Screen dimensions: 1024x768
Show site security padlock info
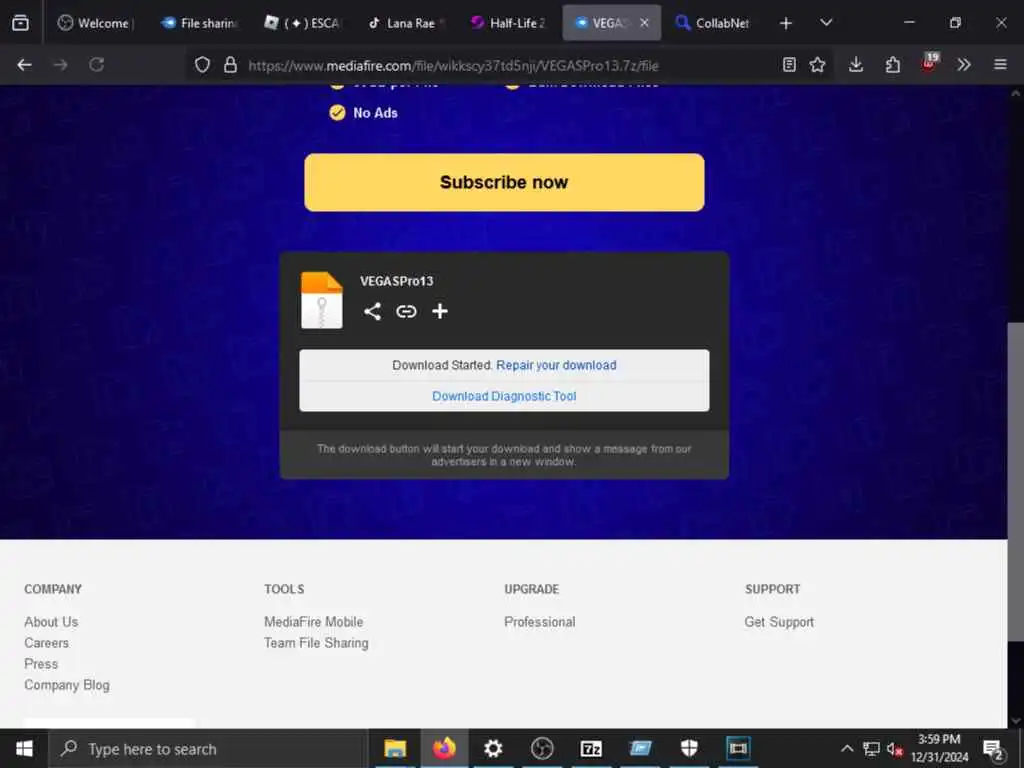[x=230, y=65]
